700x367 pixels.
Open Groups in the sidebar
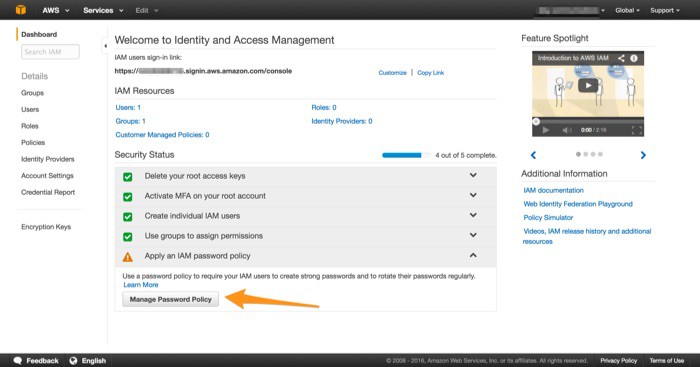[x=33, y=93]
